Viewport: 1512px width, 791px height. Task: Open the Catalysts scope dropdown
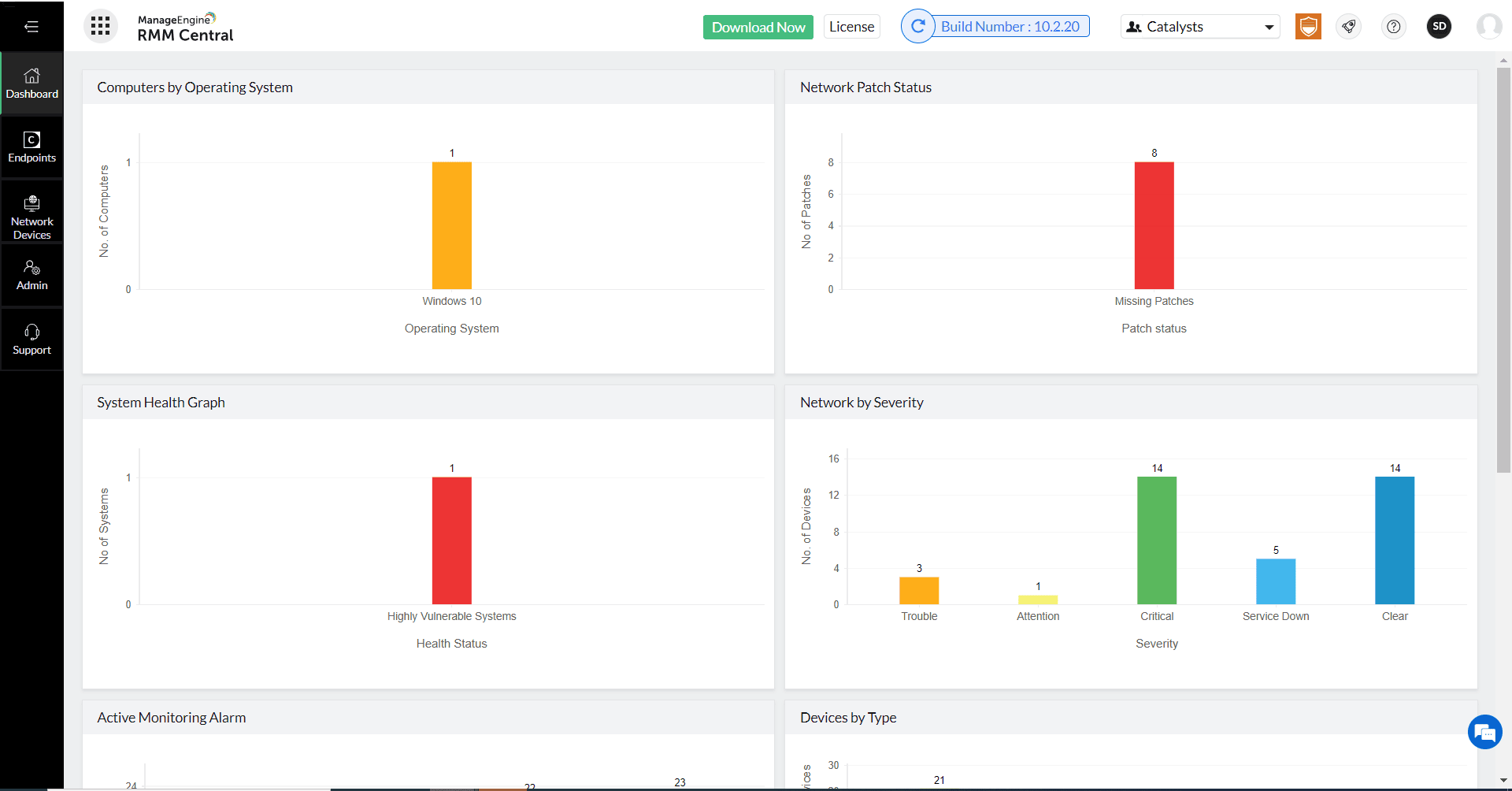pyautogui.click(x=1199, y=26)
